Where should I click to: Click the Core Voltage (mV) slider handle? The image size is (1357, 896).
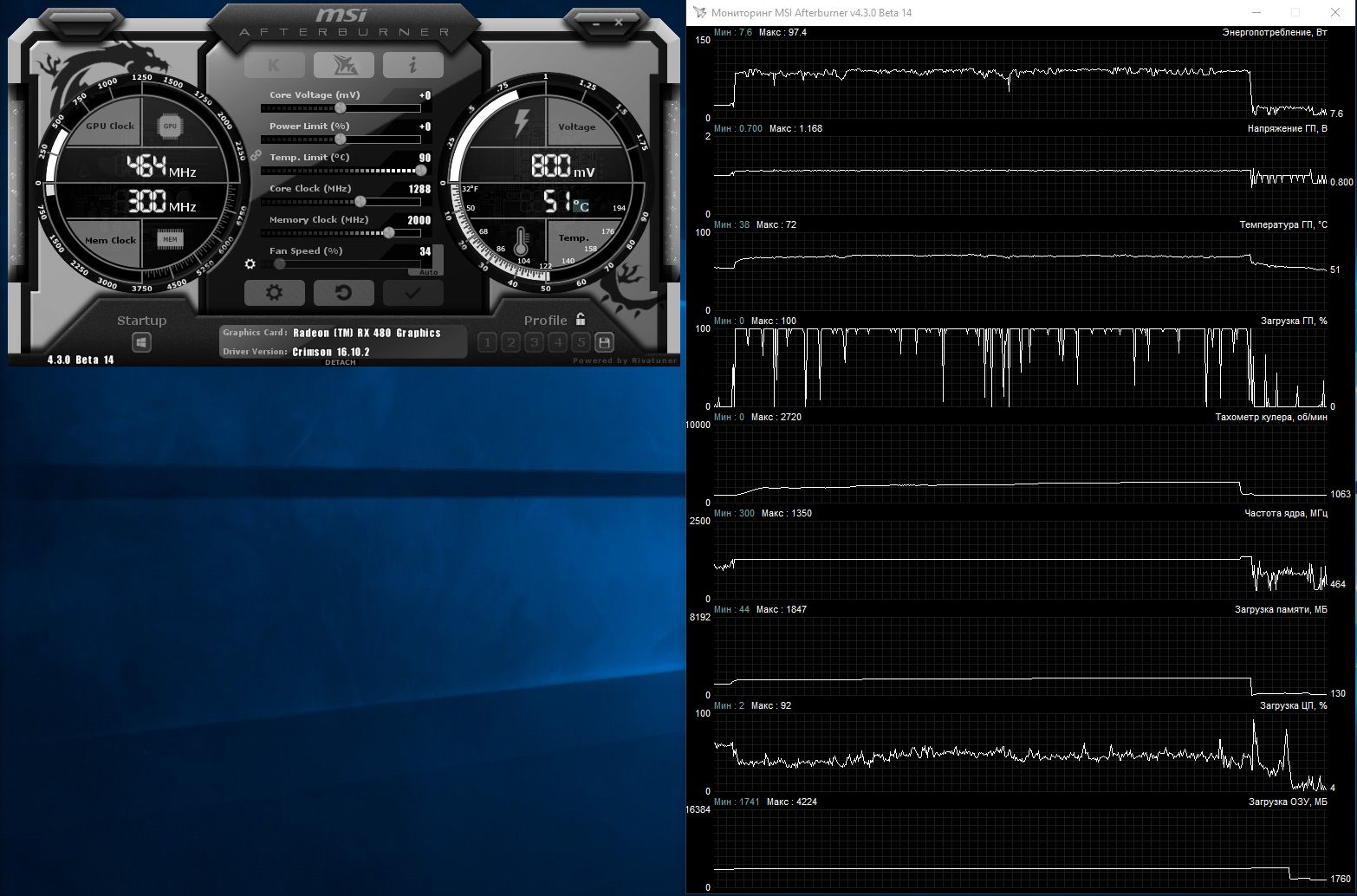pyautogui.click(x=341, y=108)
